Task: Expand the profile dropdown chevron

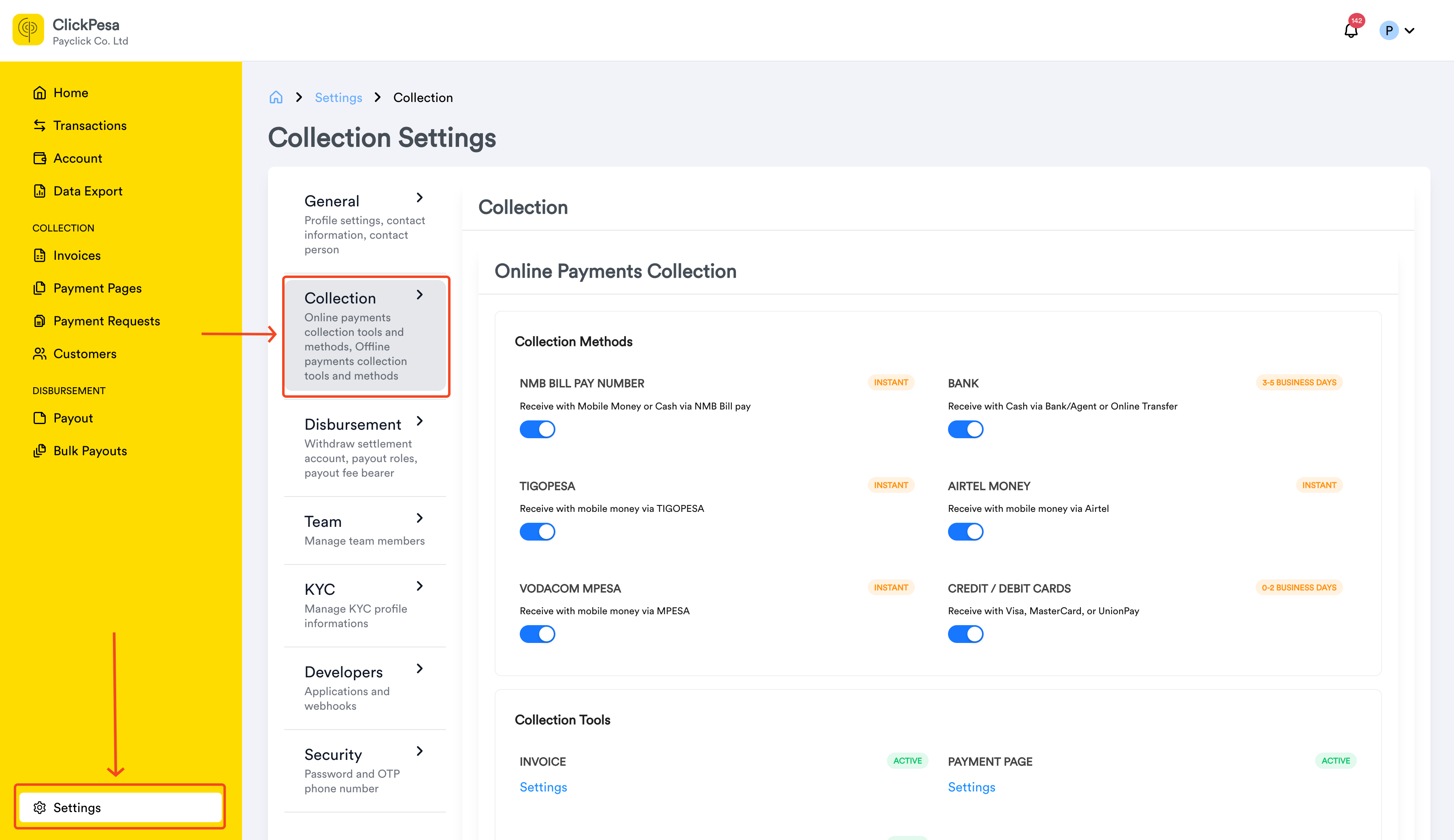Action: coord(1409,31)
